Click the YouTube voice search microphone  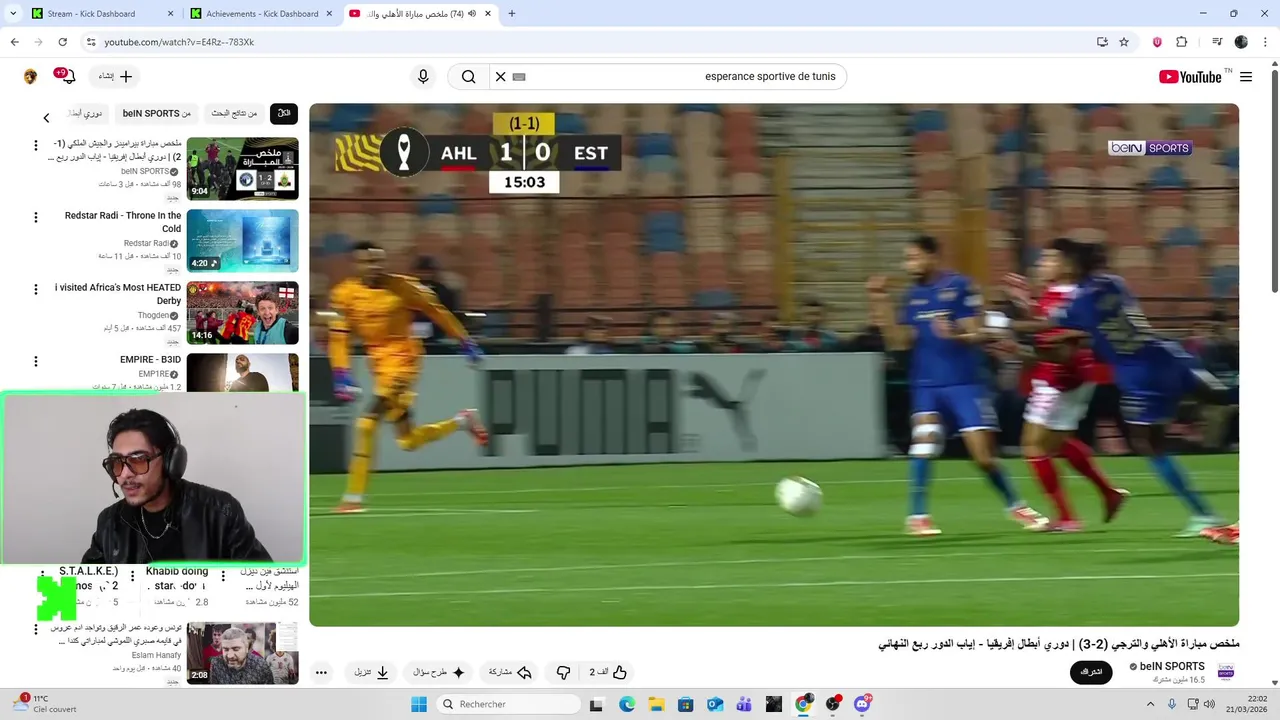423,77
